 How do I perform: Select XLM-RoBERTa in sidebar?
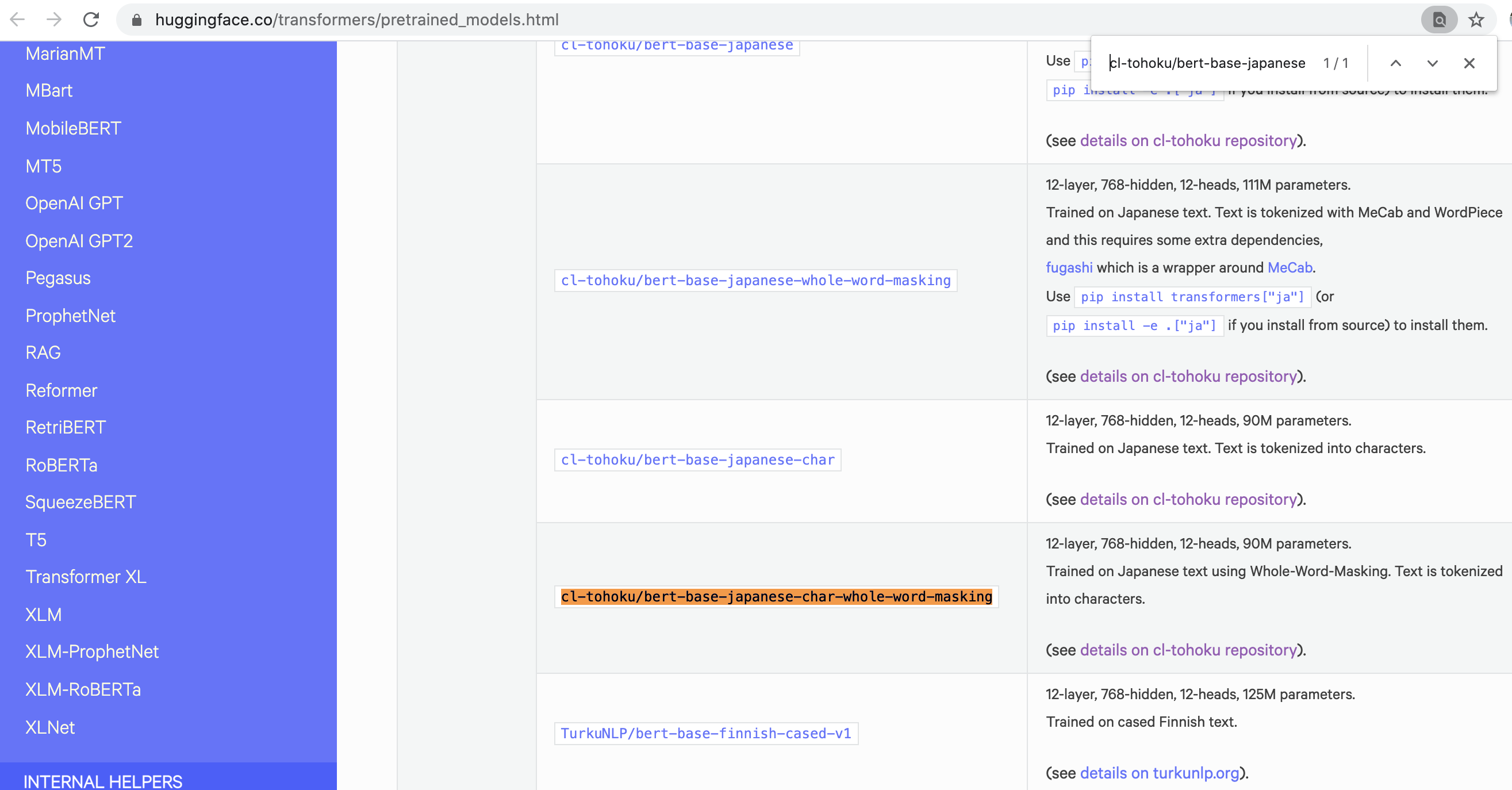click(x=83, y=689)
